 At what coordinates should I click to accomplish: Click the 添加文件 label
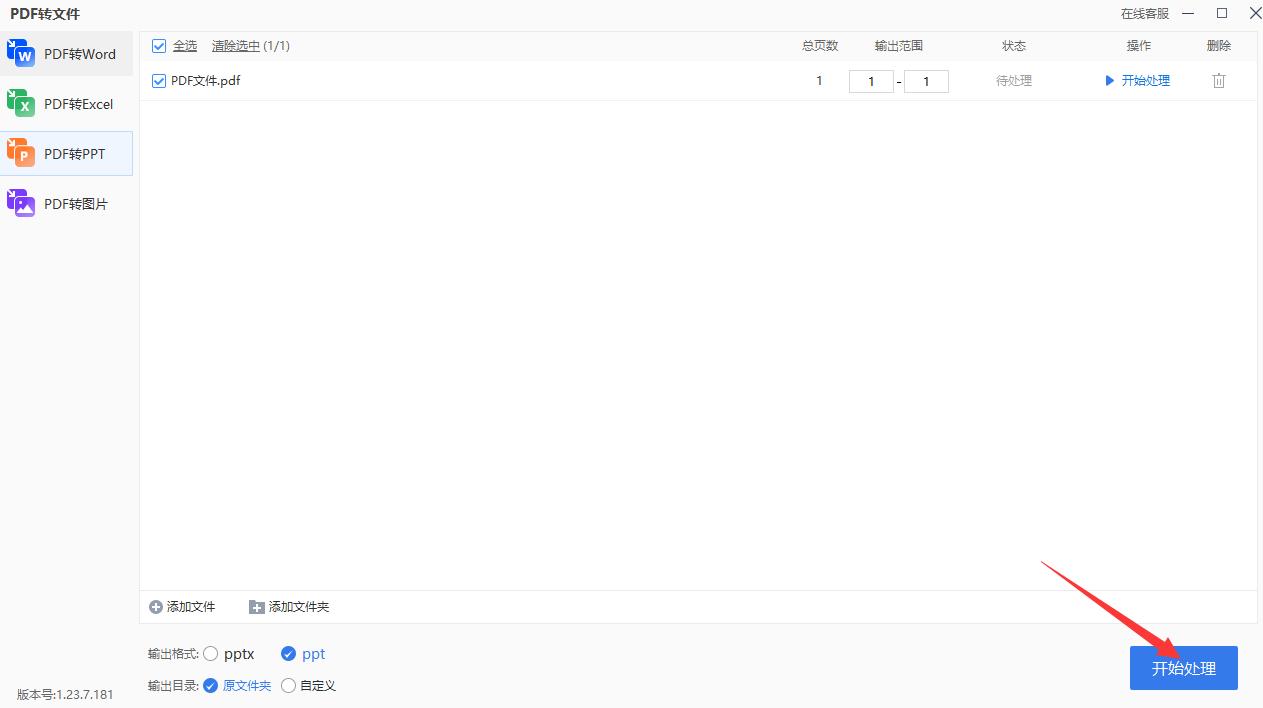191,607
